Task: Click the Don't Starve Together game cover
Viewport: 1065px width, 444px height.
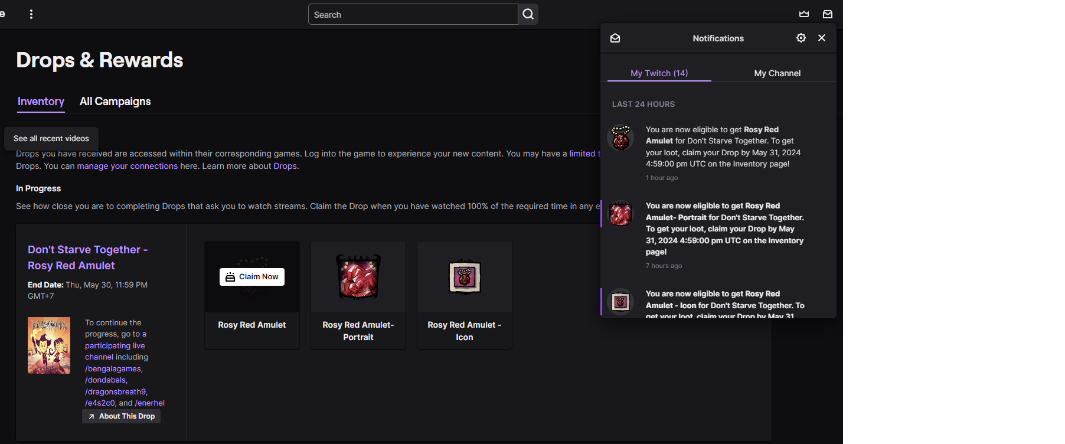Action: click(49, 345)
